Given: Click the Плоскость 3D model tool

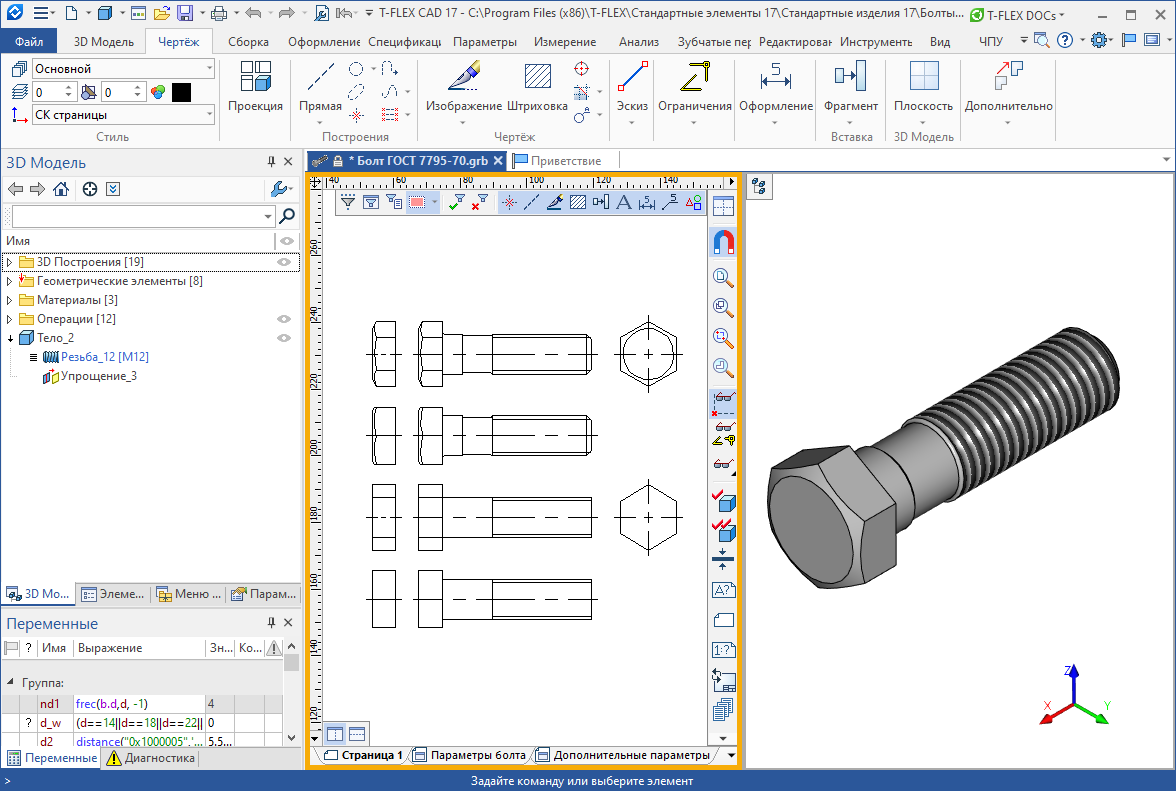Looking at the screenshot, I should click(923, 87).
